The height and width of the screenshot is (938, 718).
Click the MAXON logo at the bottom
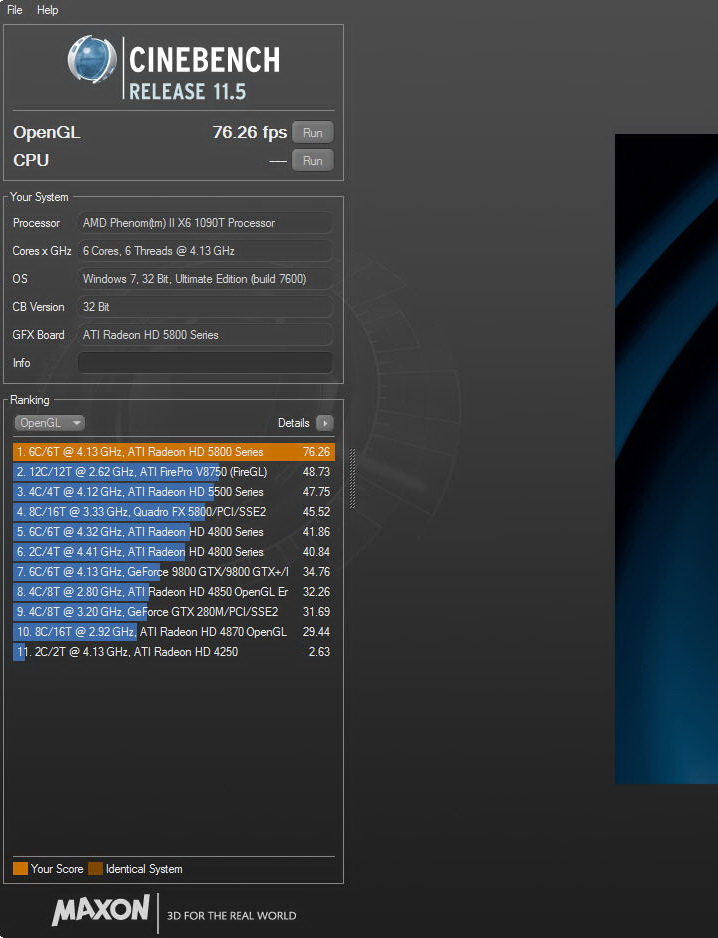click(x=101, y=910)
